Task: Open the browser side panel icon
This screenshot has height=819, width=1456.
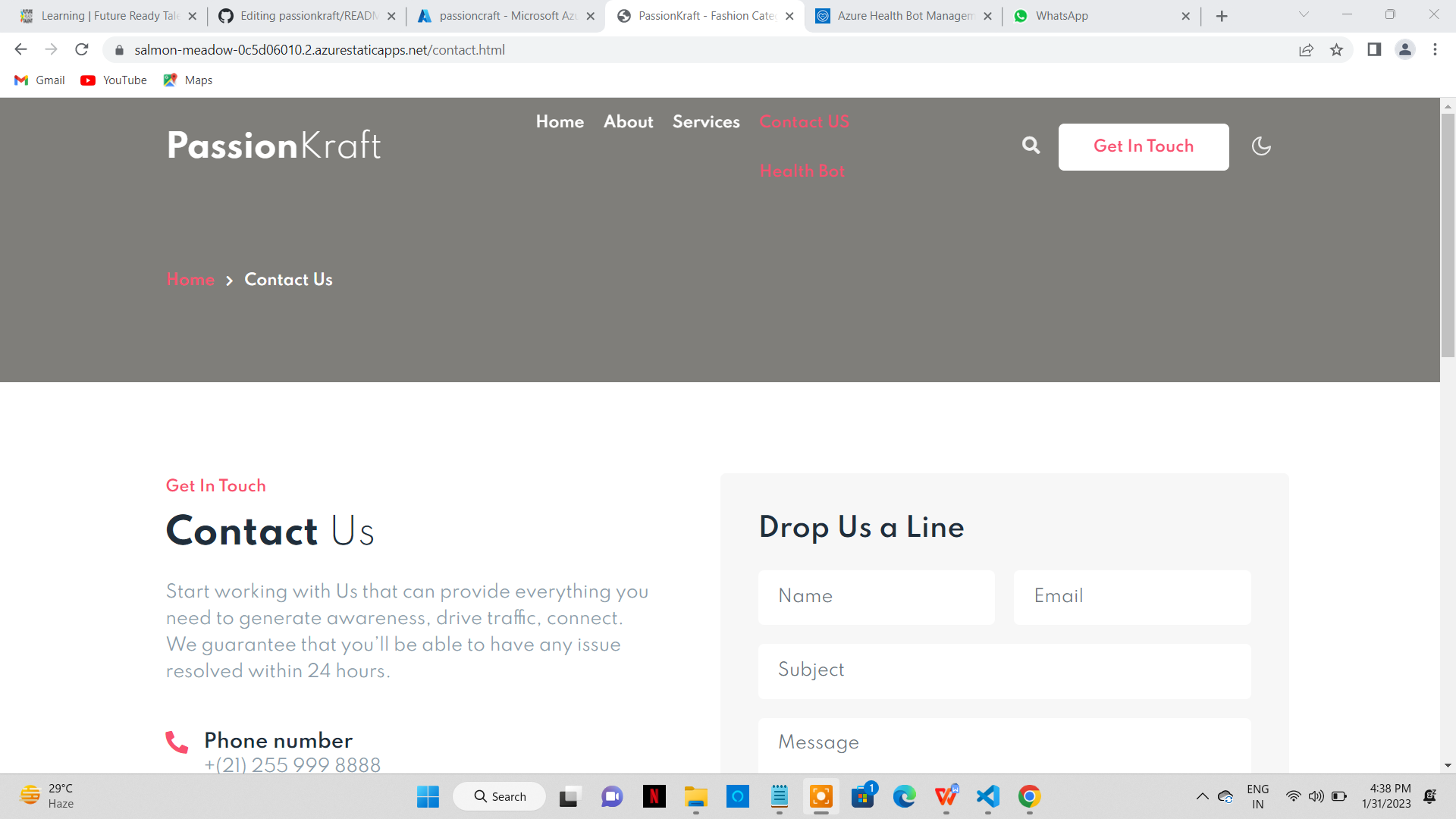Action: click(x=1374, y=50)
